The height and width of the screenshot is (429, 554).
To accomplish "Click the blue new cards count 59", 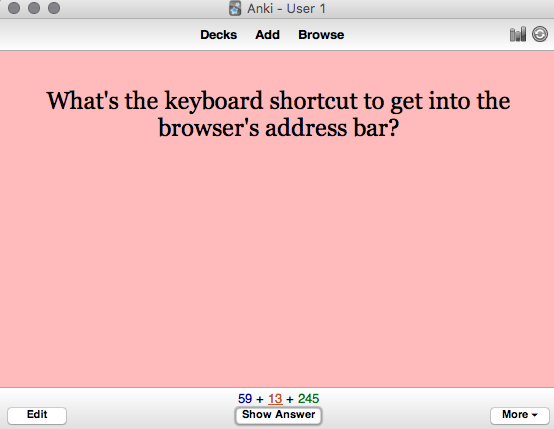I will pos(245,399).
